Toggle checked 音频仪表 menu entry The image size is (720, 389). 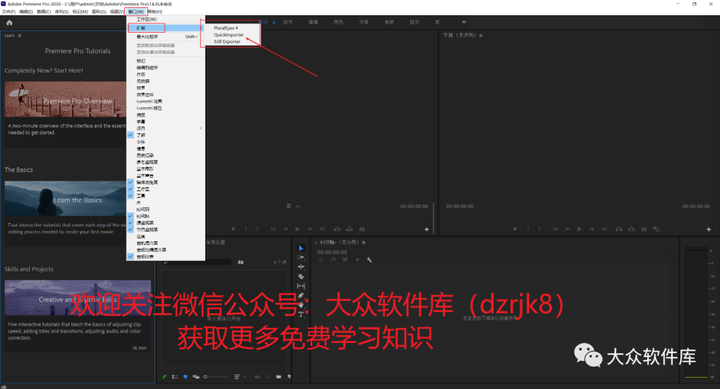[x=166, y=256]
